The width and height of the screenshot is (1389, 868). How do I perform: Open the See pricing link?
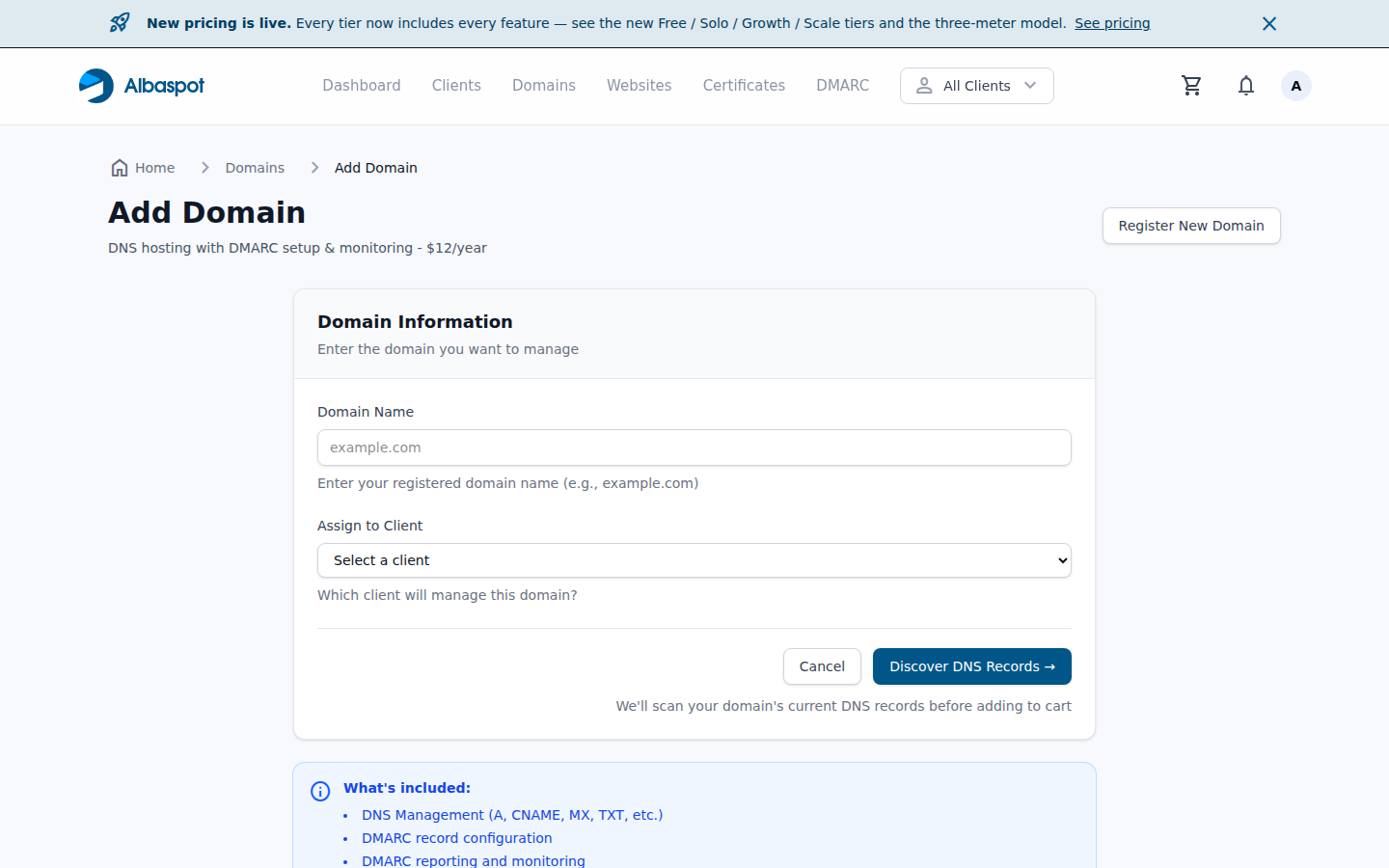pos(1112,23)
